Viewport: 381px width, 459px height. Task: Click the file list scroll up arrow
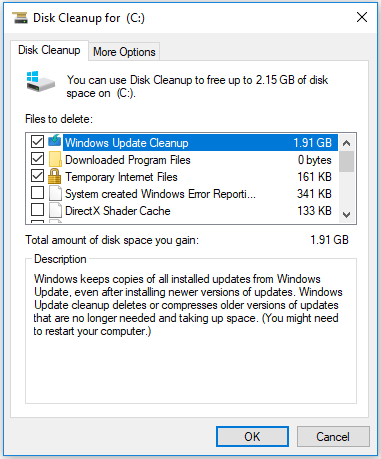pos(347,143)
